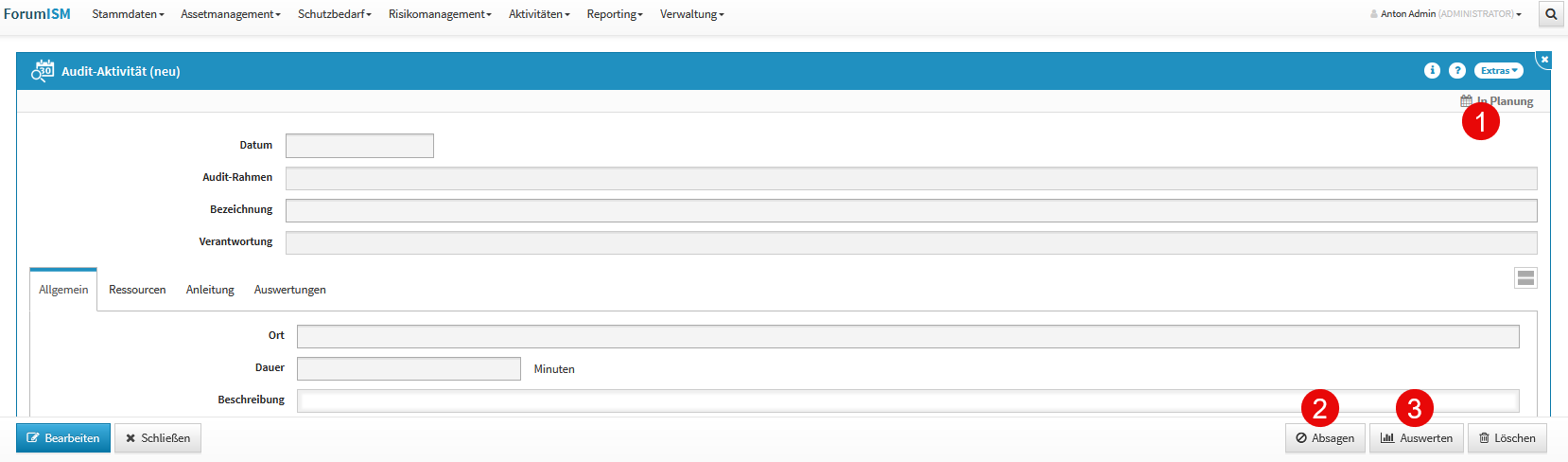Switch to the Auswertungen tab
The width and height of the screenshot is (1568, 462).
(x=289, y=290)
